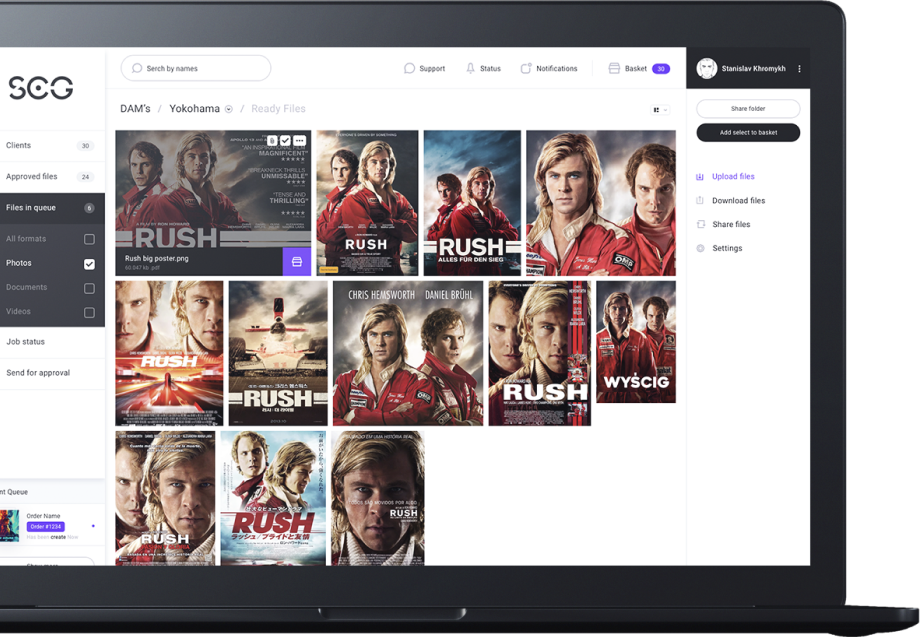Select the Rush Alles für den Sieg poster

coord(472,203)
